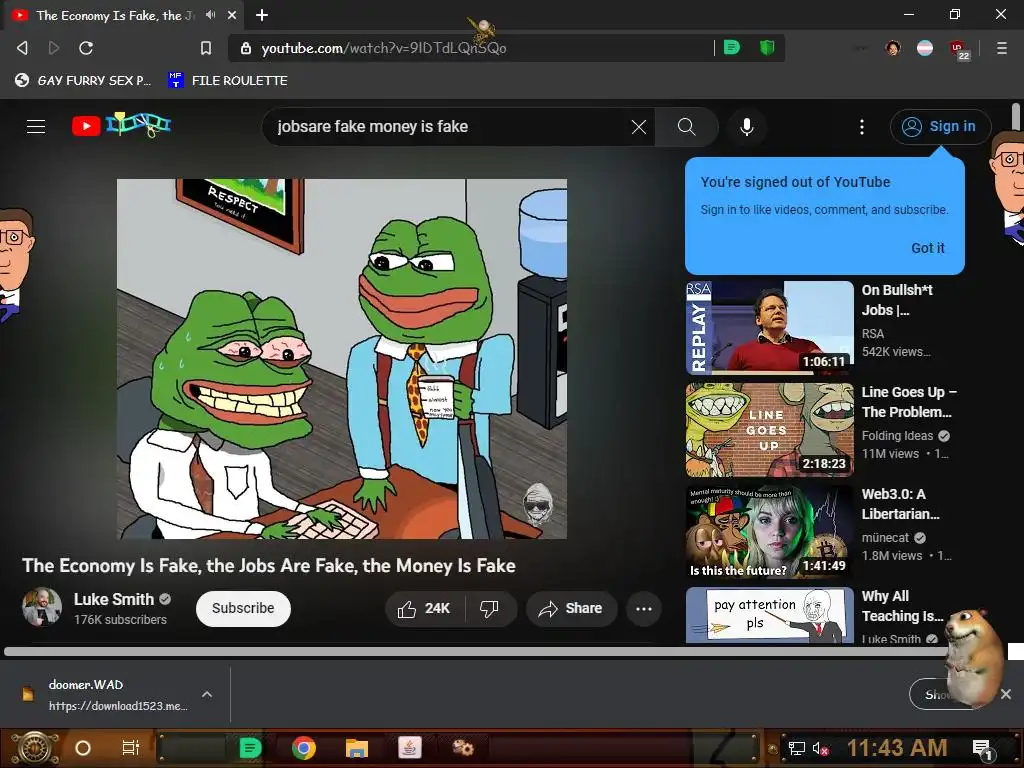Open more actions ellipsis next to Share
1024x768 pixels.
click(644, 609)
